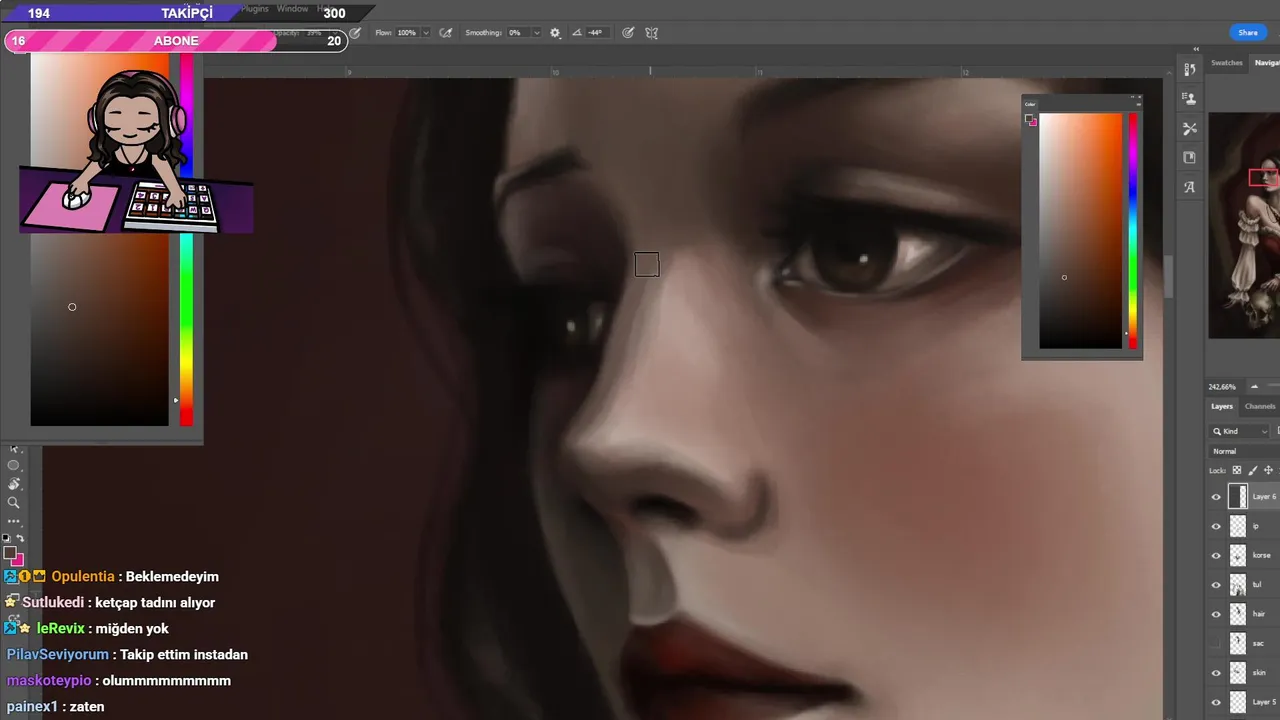Screen dimensions: 1280x720
Task: Click the brush angle icon
Action: [x=577, y=33]
